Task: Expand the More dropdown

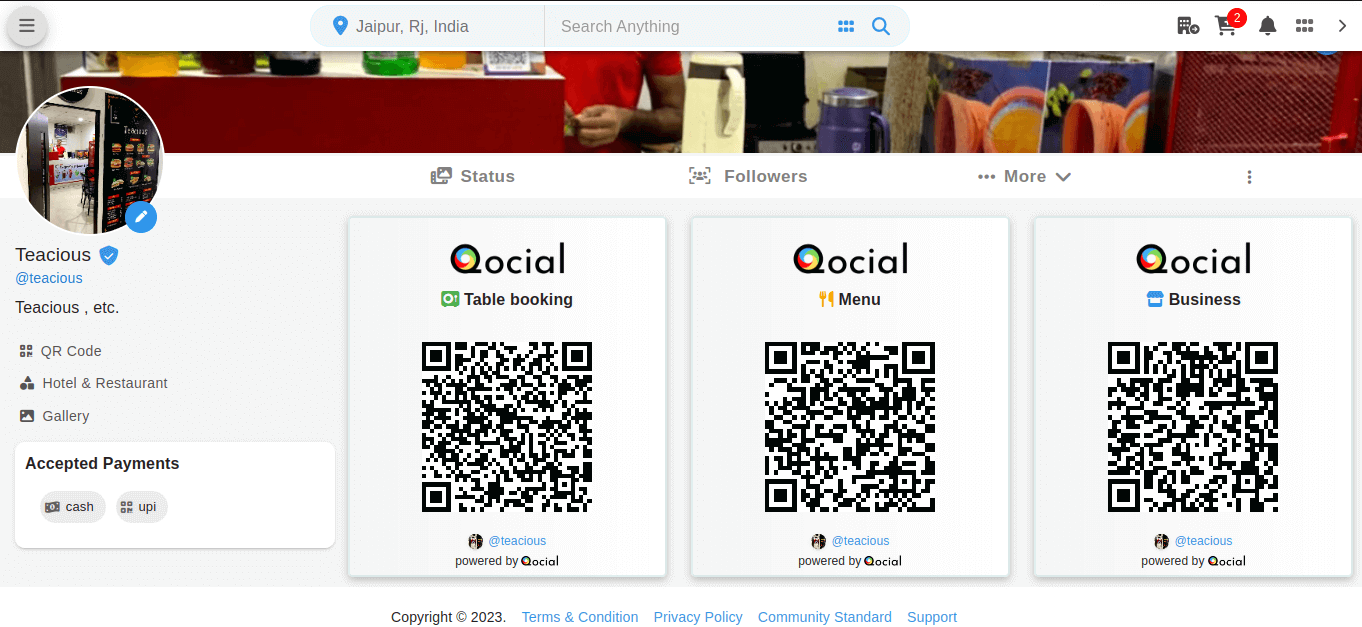Action: (1024, 176)
